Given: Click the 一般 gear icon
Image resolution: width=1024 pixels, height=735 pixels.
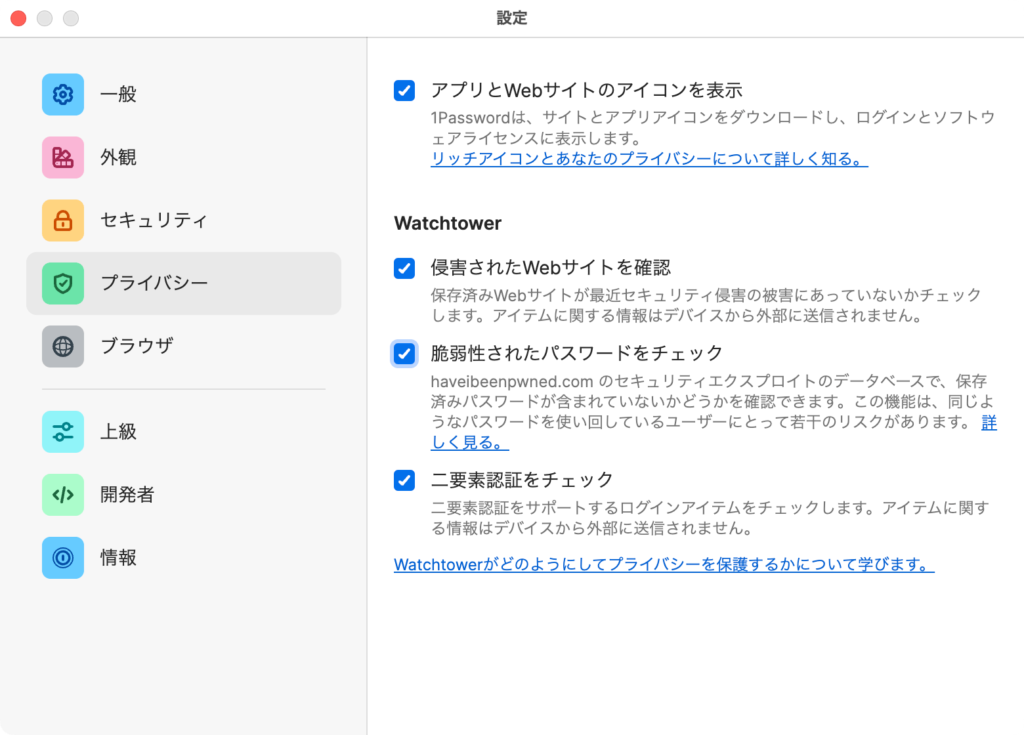Looking at the screenshot, I should 63,95.
